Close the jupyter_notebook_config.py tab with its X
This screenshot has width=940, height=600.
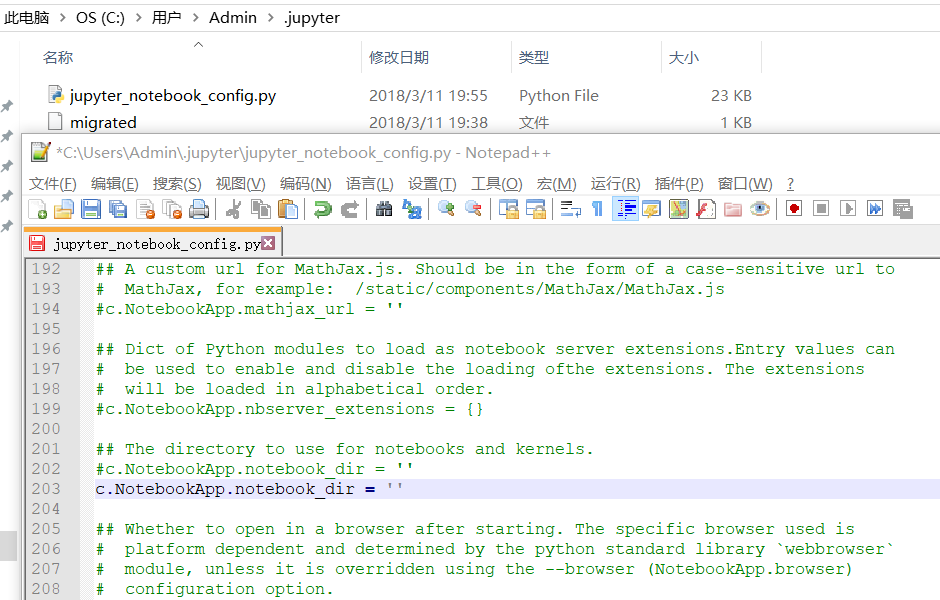(268, 243)
